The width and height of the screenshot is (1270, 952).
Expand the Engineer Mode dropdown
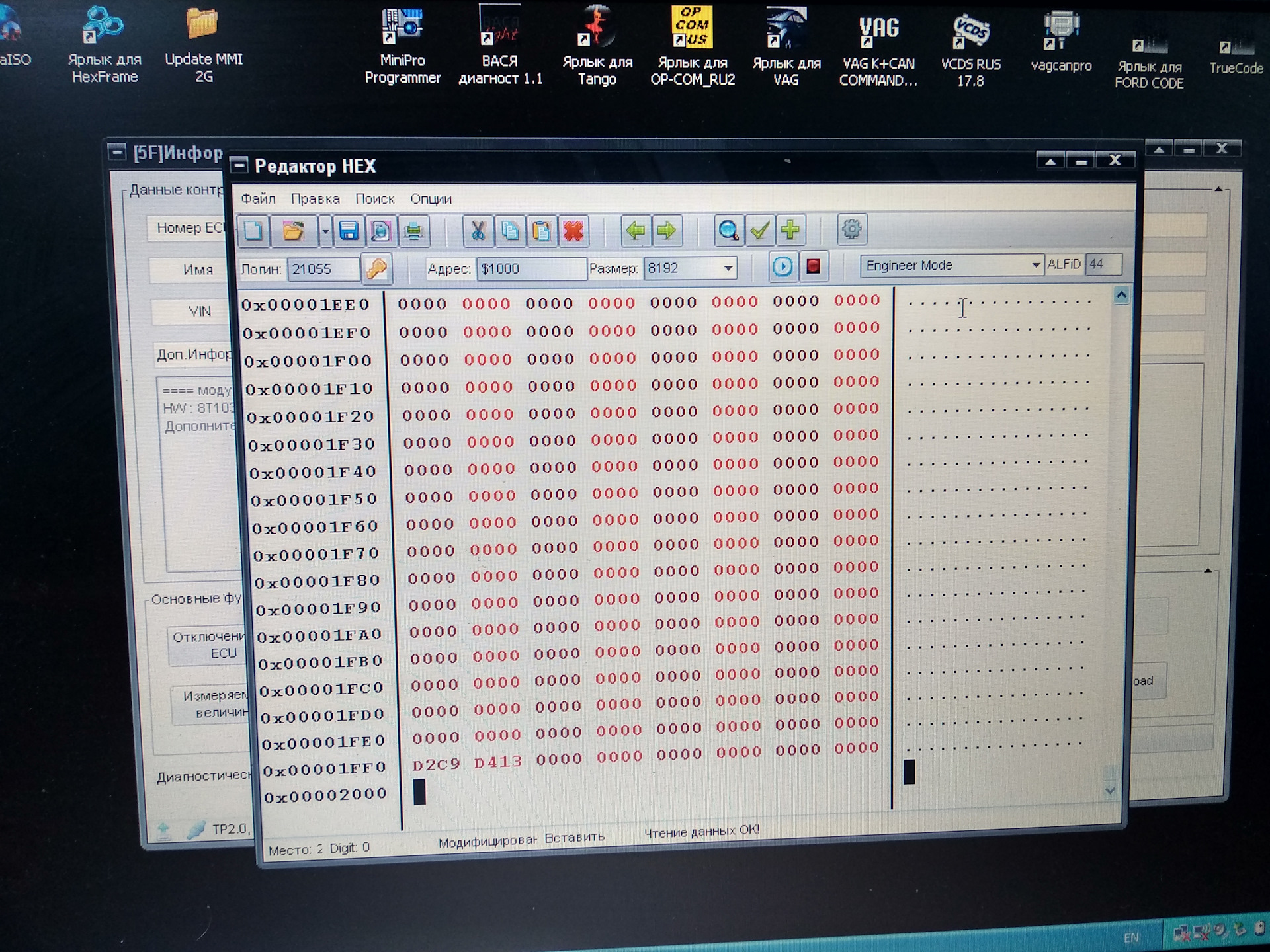click(1035, 265)
